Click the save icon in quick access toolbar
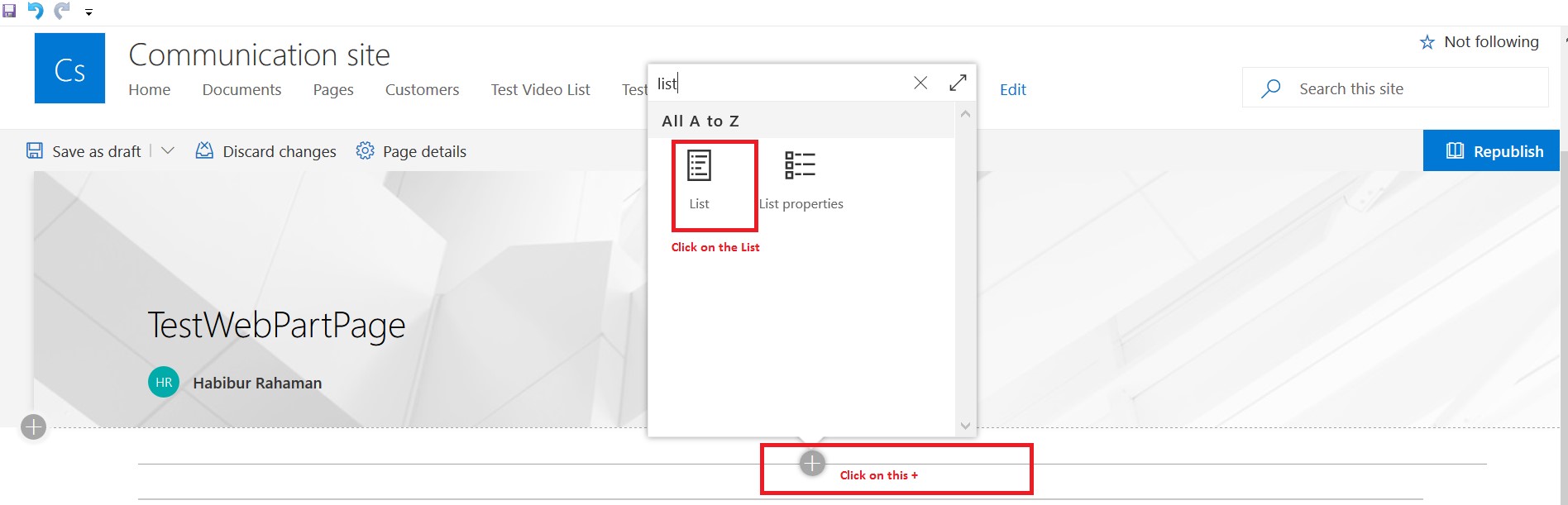The width and height of the screenshot is (1568, 505). pos(9,11)
